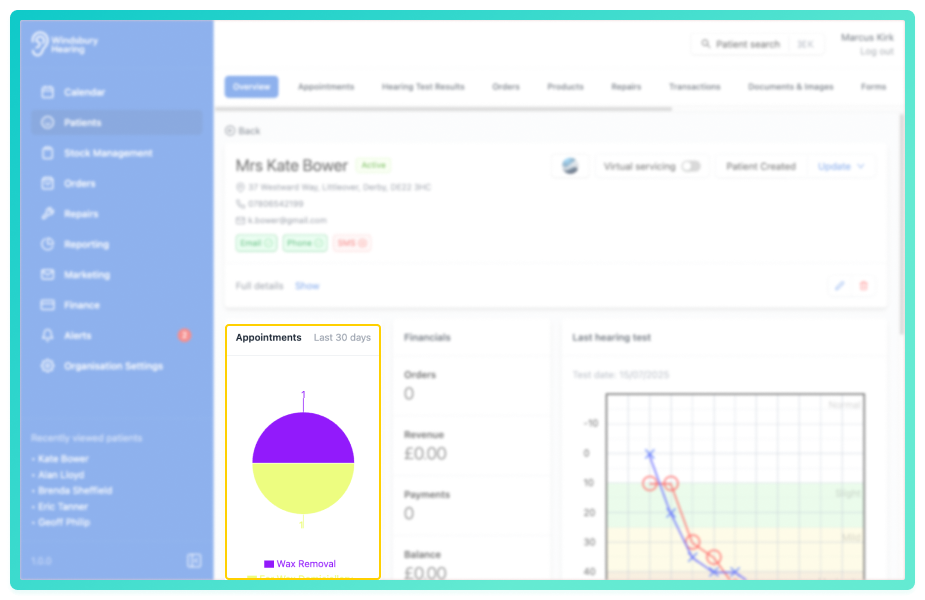Click the Email consent tag
This screenshot has height=600, width=925.
pyautogui.click(x=256, y=243)
